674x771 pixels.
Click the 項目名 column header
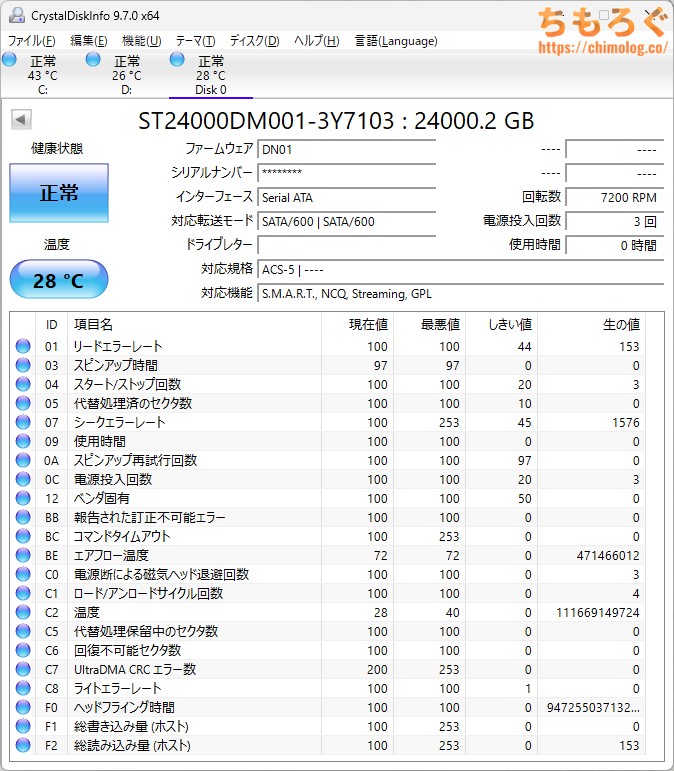pyautogui.click(x=194, y=325)
